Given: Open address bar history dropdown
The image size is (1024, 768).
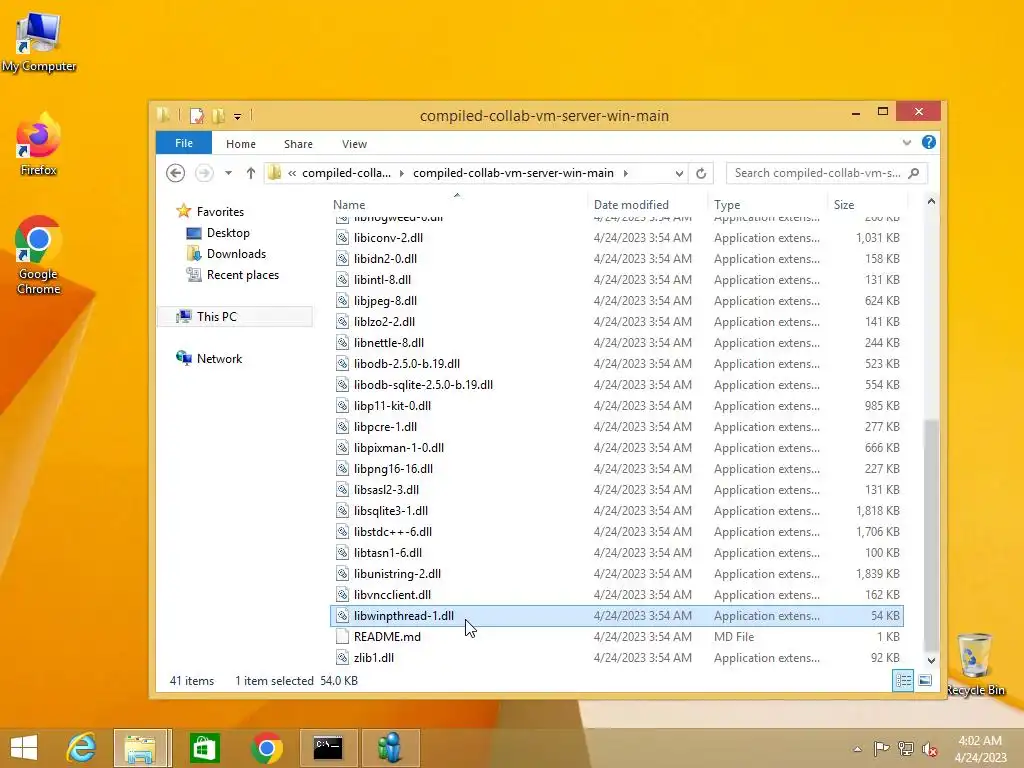Looking at the screenshot, I should (x=679, y=173).
